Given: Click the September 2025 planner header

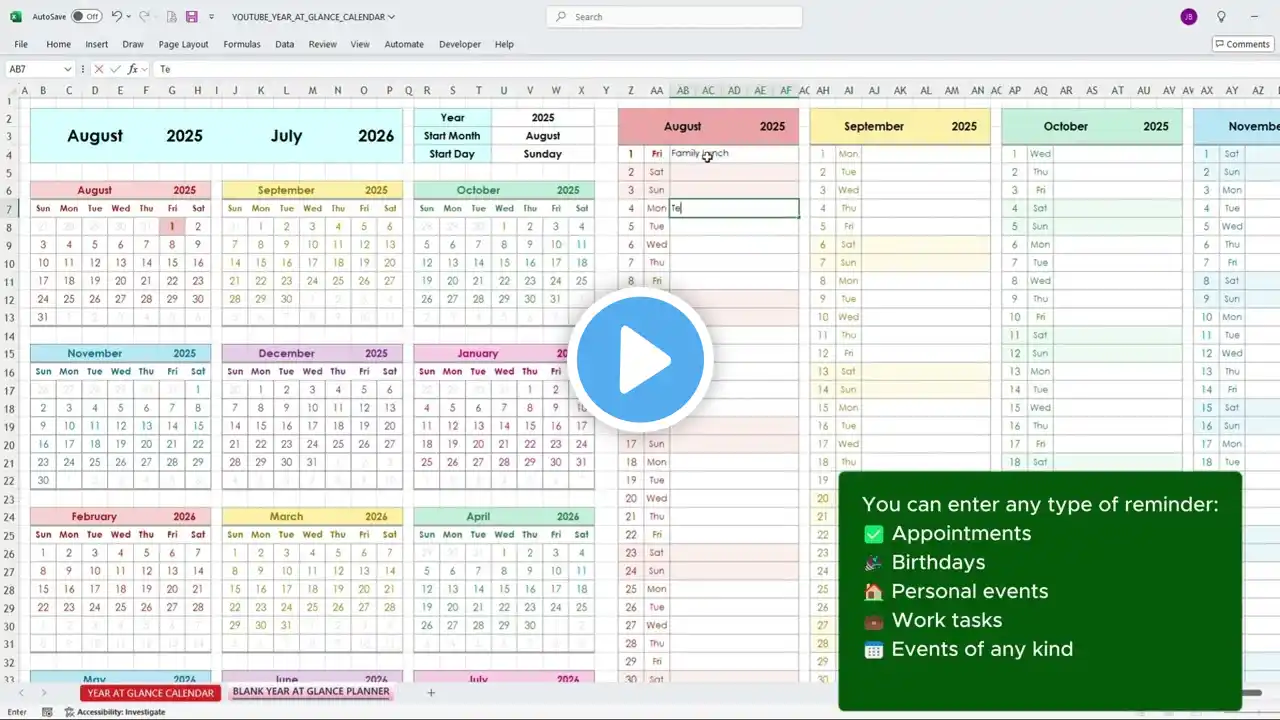Looking at the screenshot, I should [x=900, y=126].
